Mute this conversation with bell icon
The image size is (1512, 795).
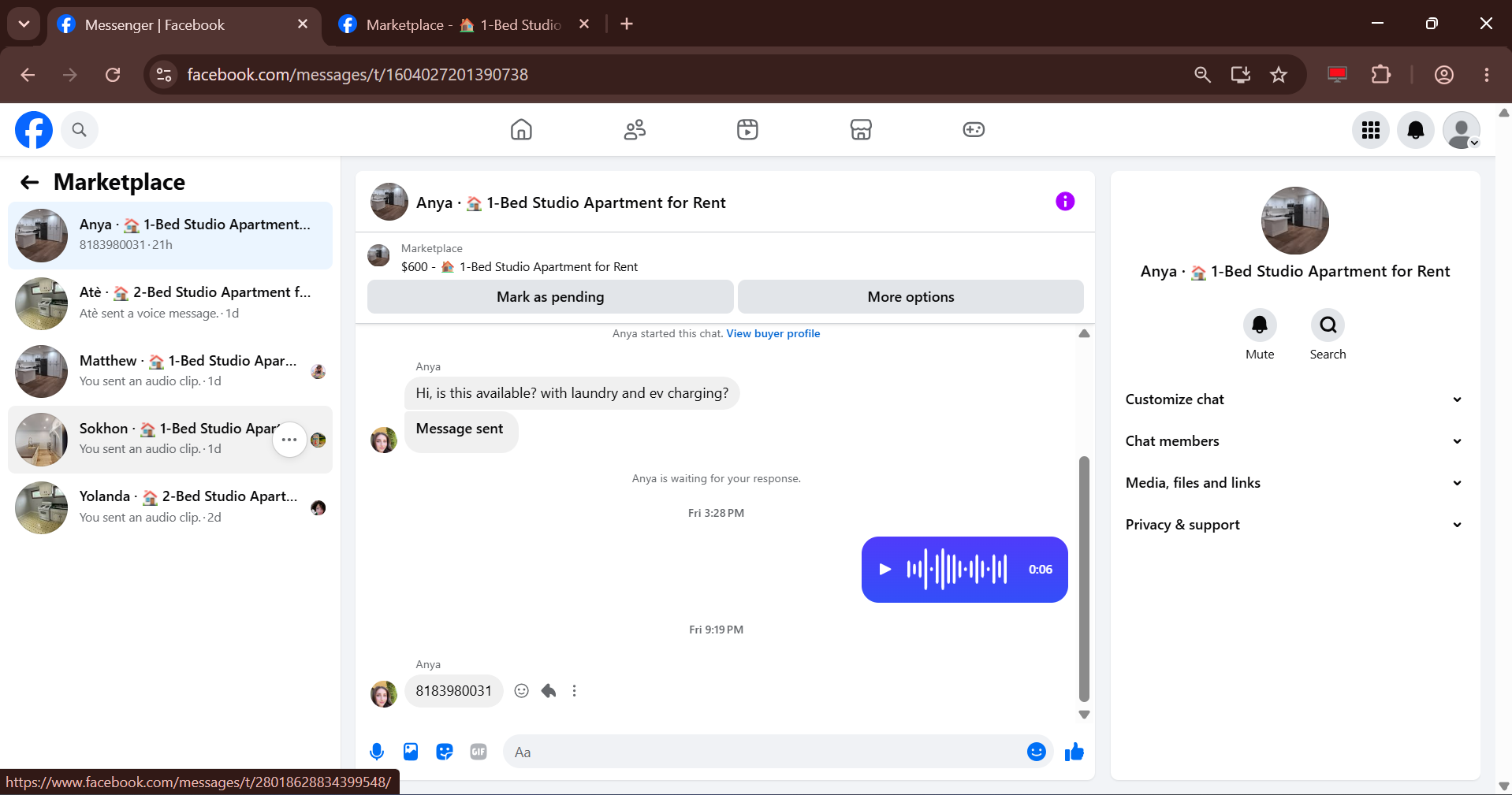[1260, 325]
